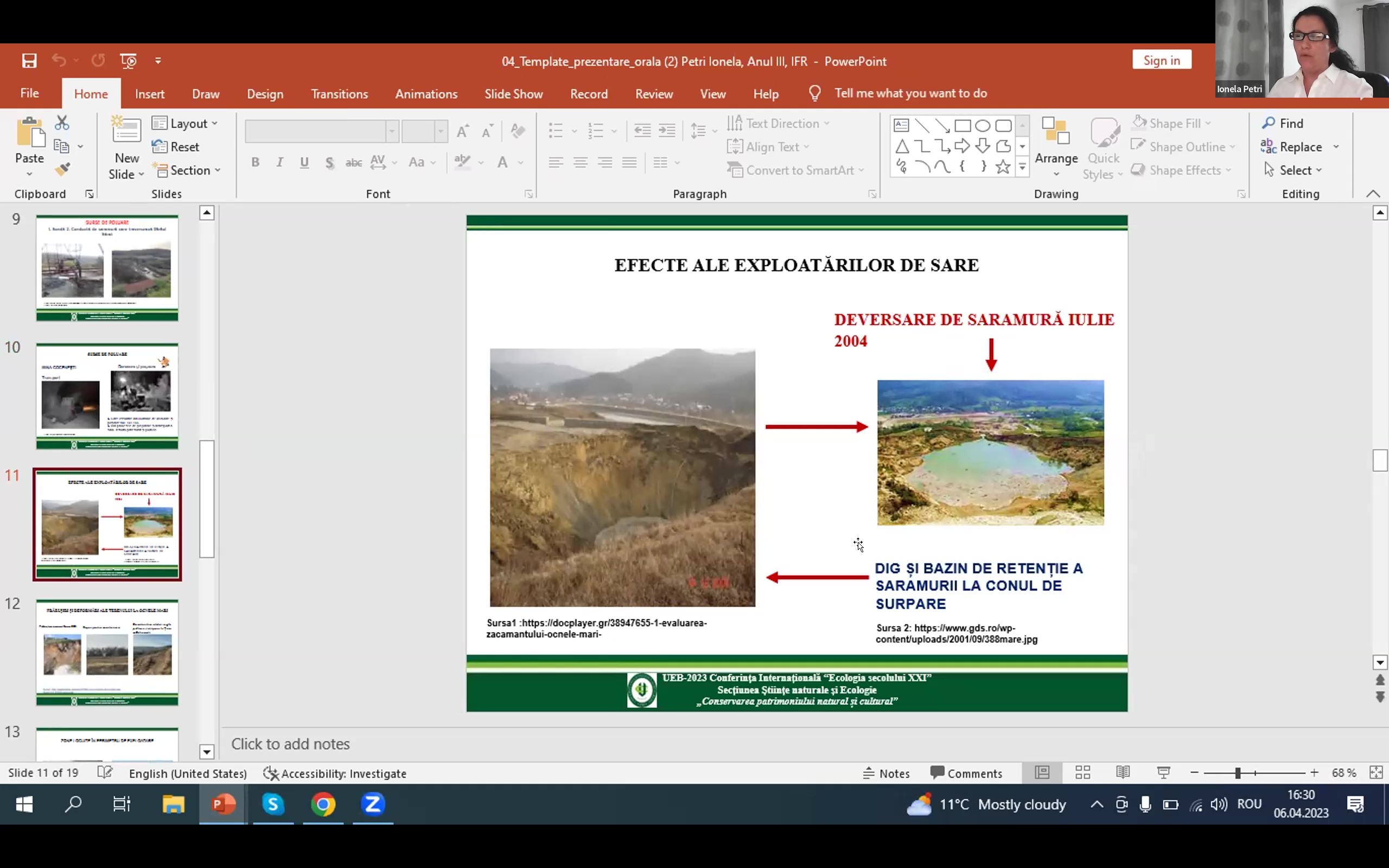
Task: Click the Format Painter brush icon
Action: click(62, 169)
